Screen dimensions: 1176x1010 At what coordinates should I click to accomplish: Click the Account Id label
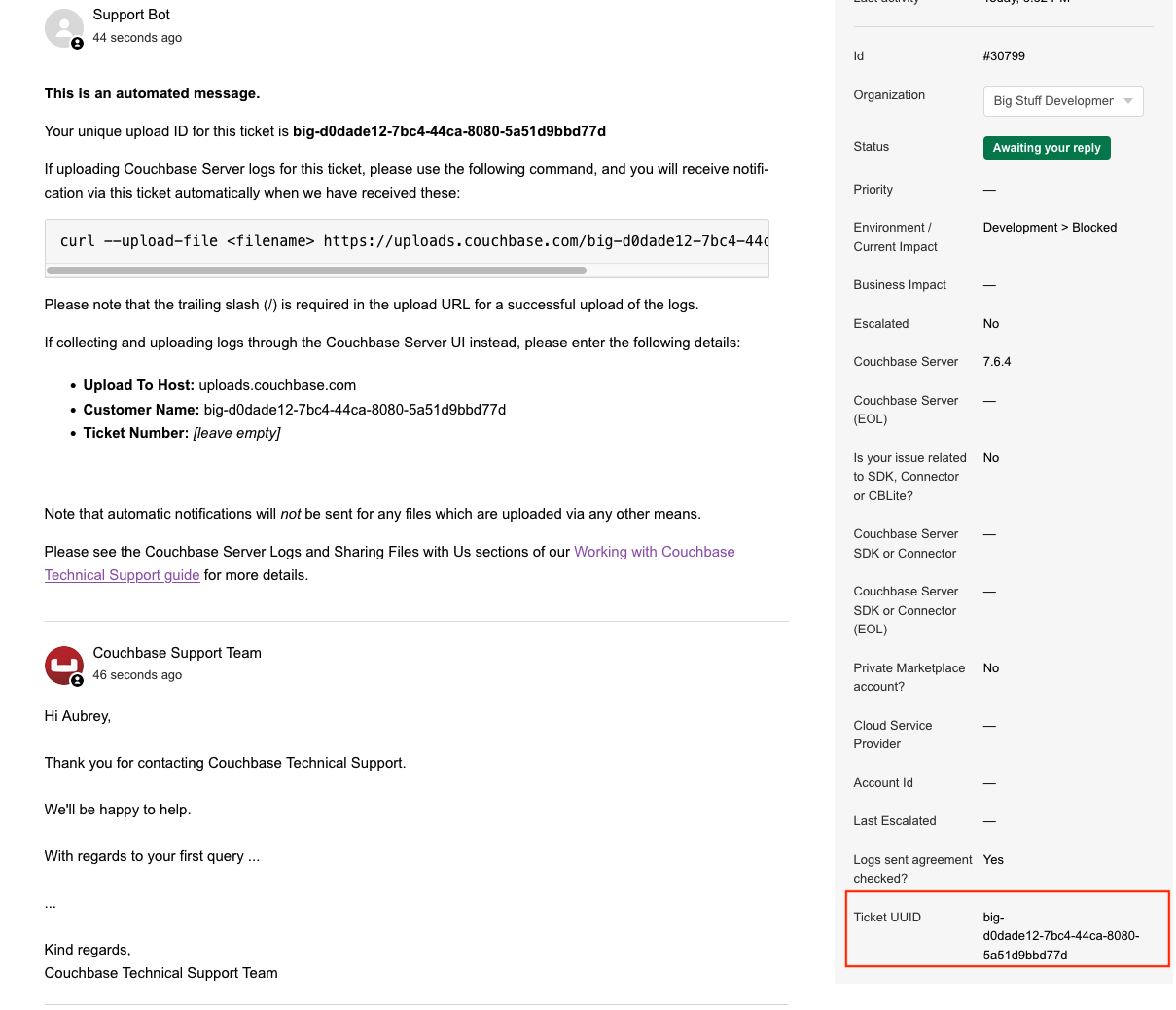(x=883, y=783)
